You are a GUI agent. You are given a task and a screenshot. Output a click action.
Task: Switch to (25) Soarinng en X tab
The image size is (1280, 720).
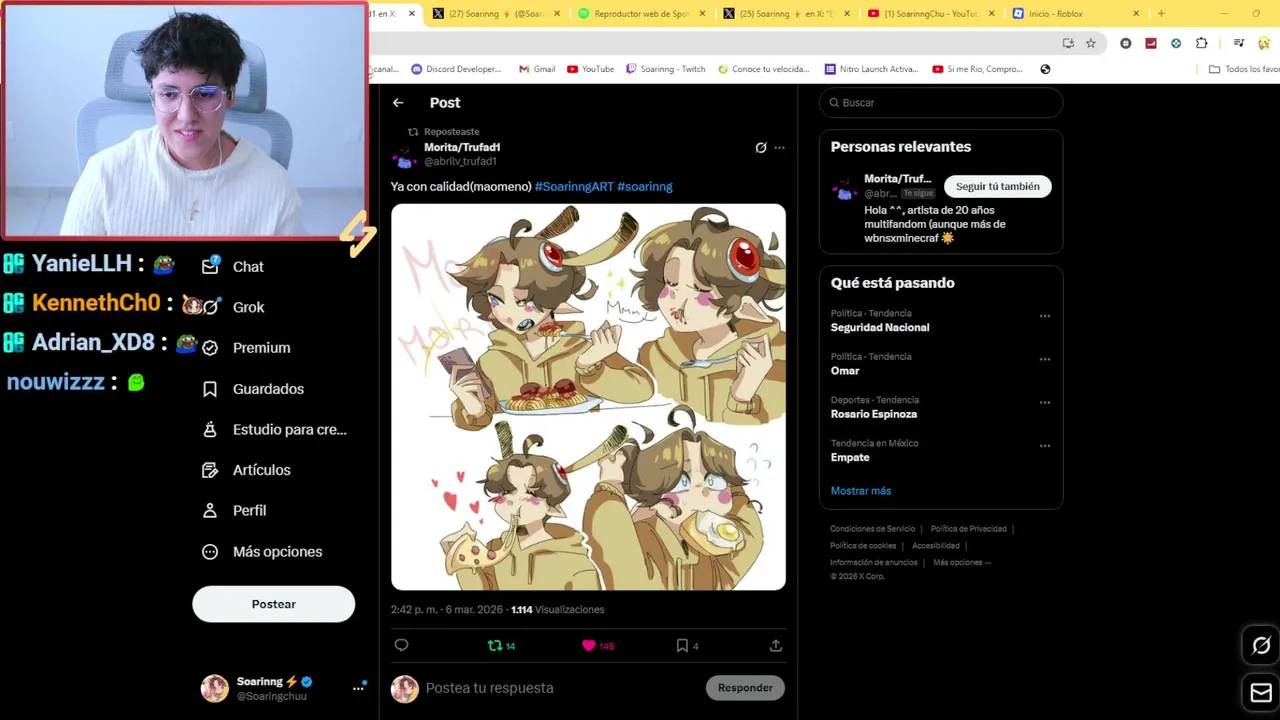coord(786,14)
